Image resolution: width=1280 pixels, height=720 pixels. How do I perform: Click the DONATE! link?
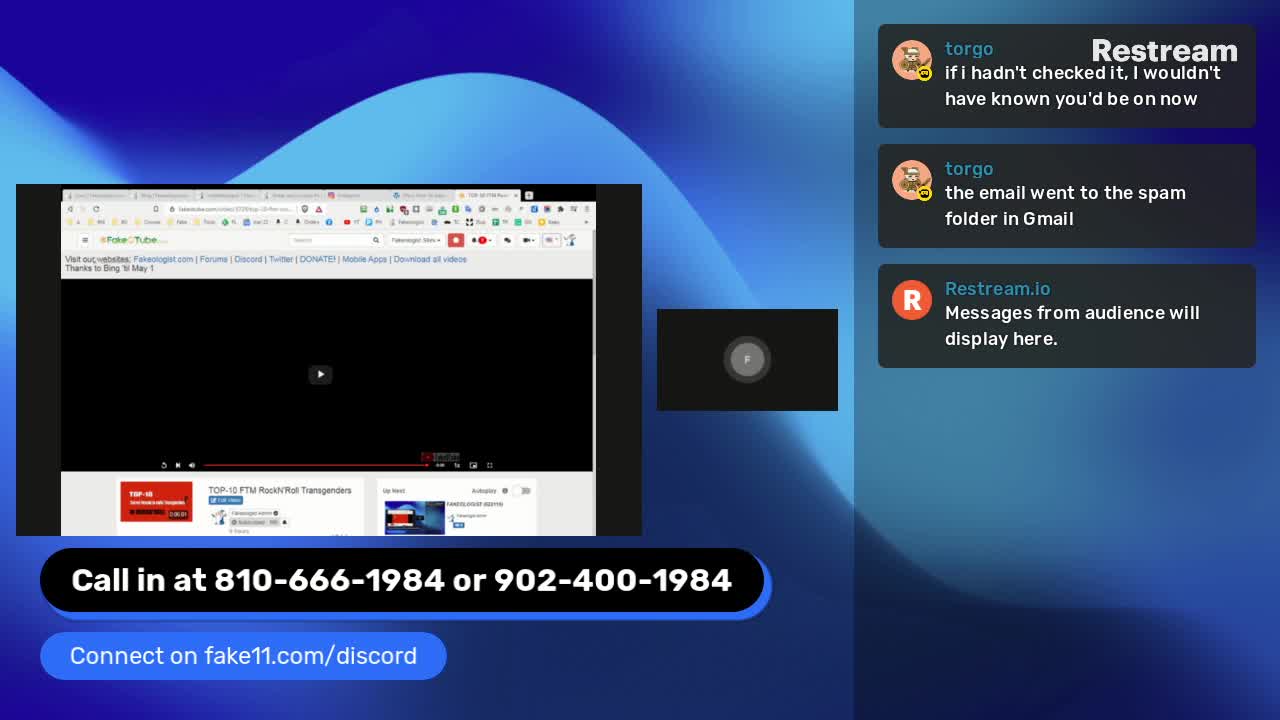[x=318, y=259]
